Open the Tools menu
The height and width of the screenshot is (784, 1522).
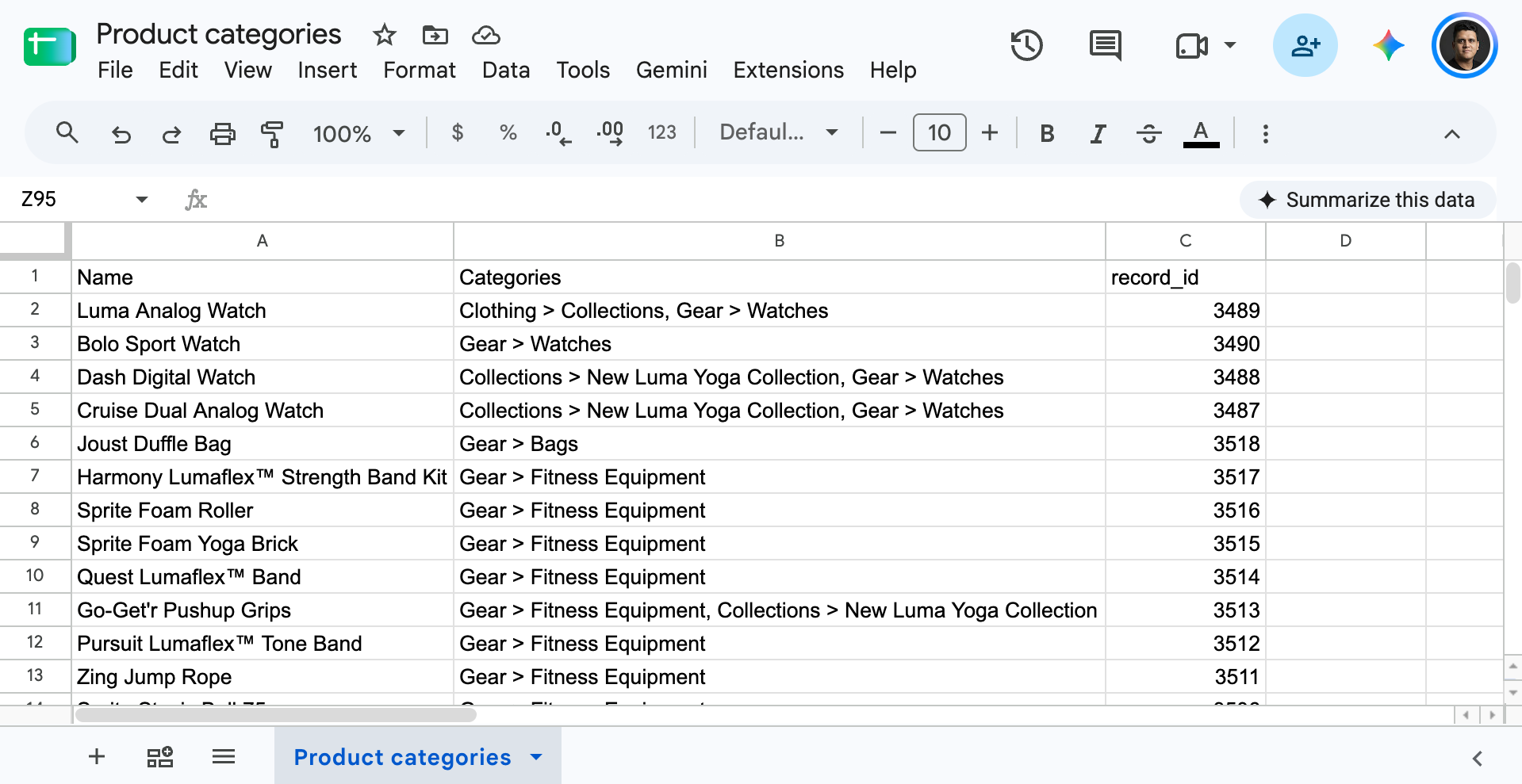pos(583,70)
